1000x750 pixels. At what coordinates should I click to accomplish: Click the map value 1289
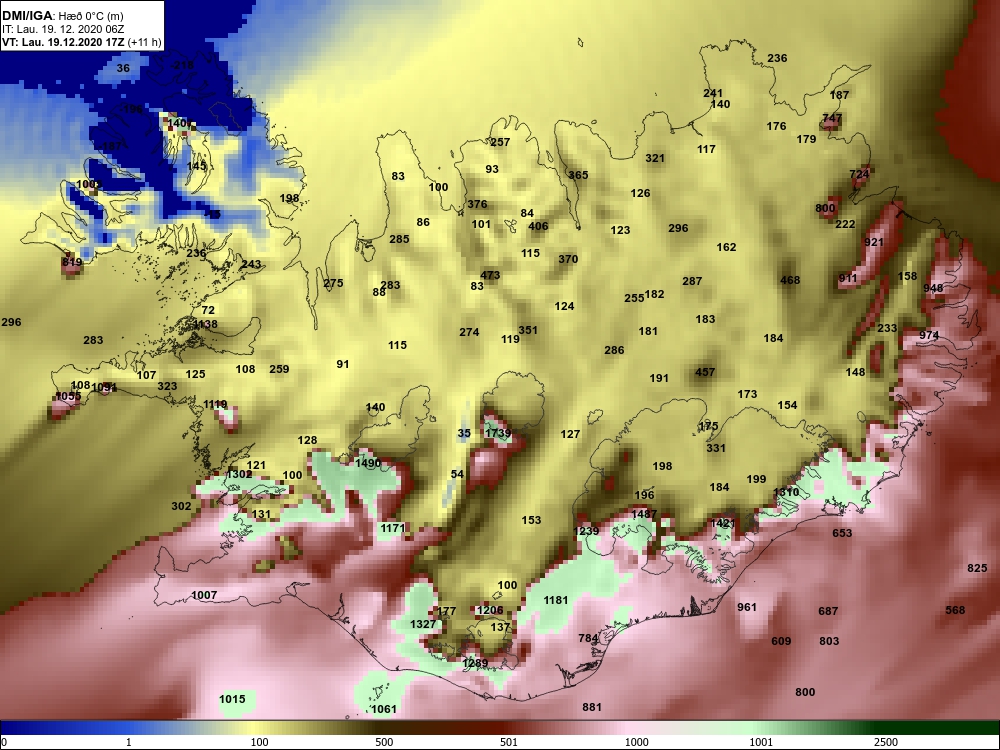tap(475, 663)
